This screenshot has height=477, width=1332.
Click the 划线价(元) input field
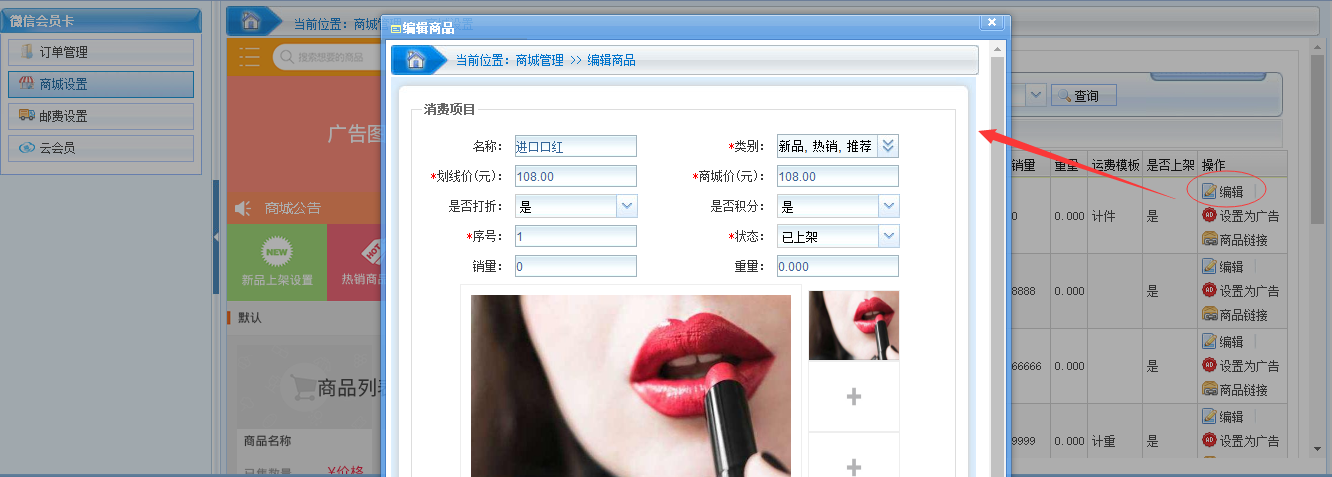point(575,176)
